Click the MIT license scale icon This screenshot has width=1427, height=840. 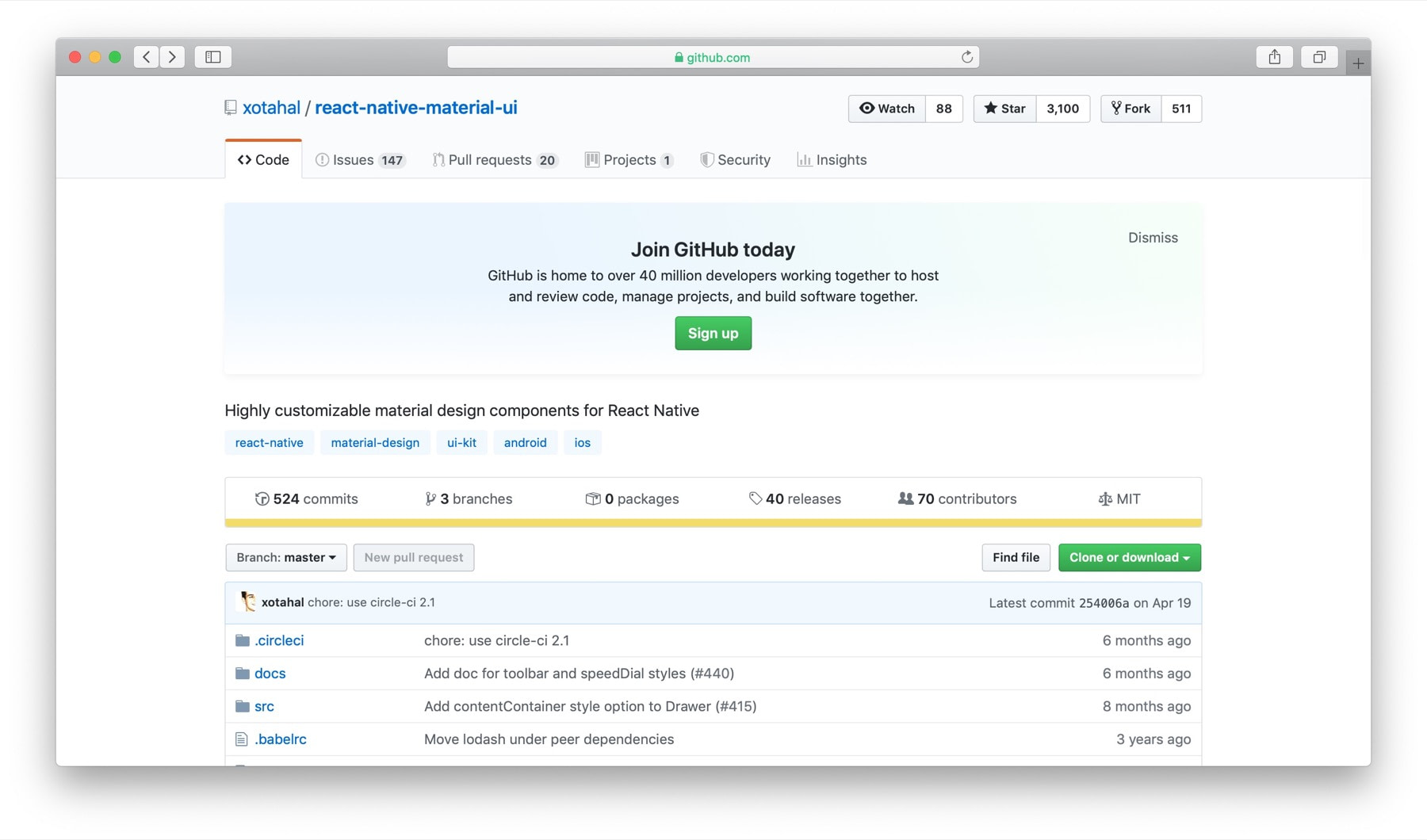pyautogui.click(x=1105, y=498)
